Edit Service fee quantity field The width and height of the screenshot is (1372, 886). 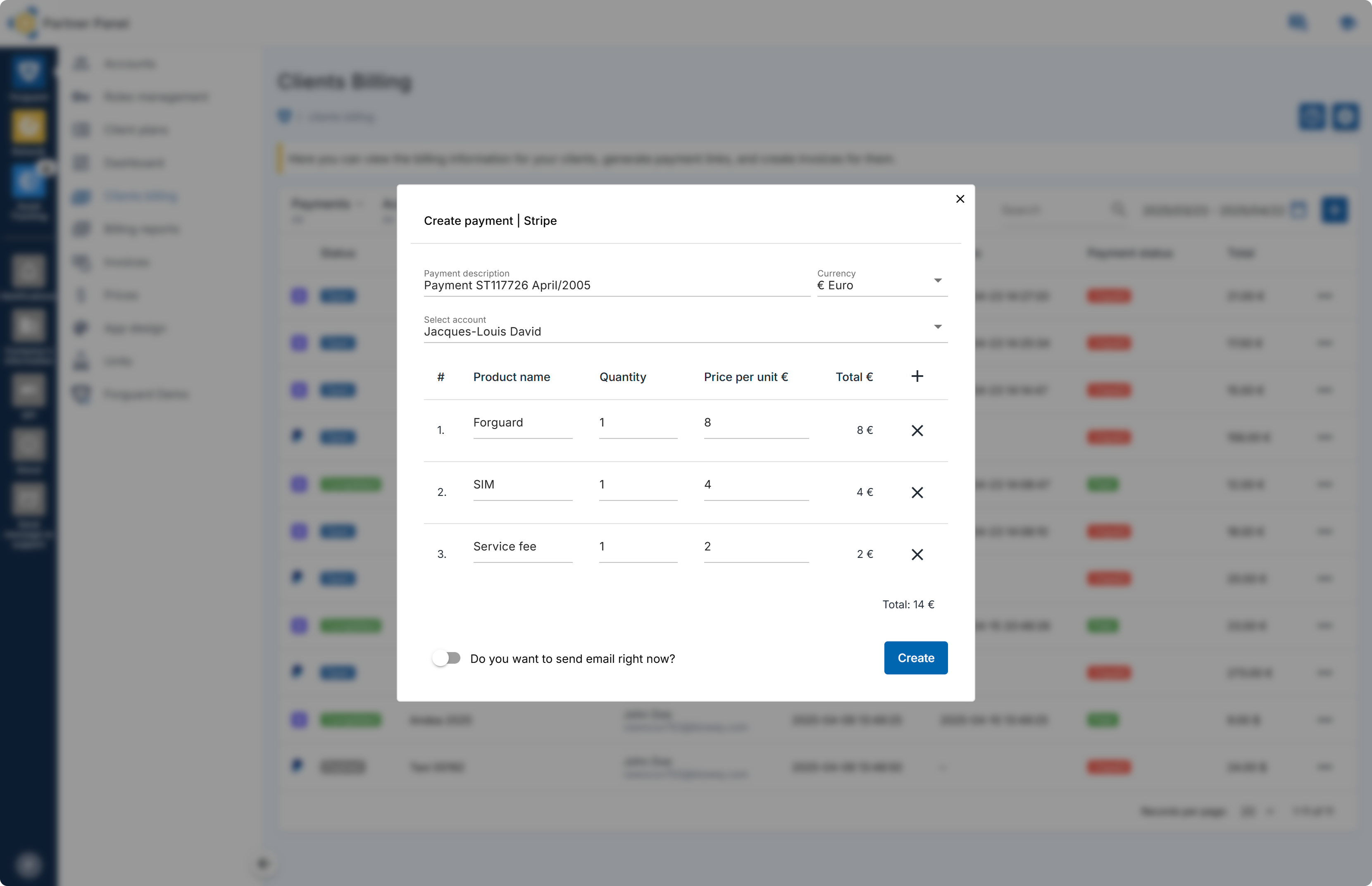tap(637, 547)
